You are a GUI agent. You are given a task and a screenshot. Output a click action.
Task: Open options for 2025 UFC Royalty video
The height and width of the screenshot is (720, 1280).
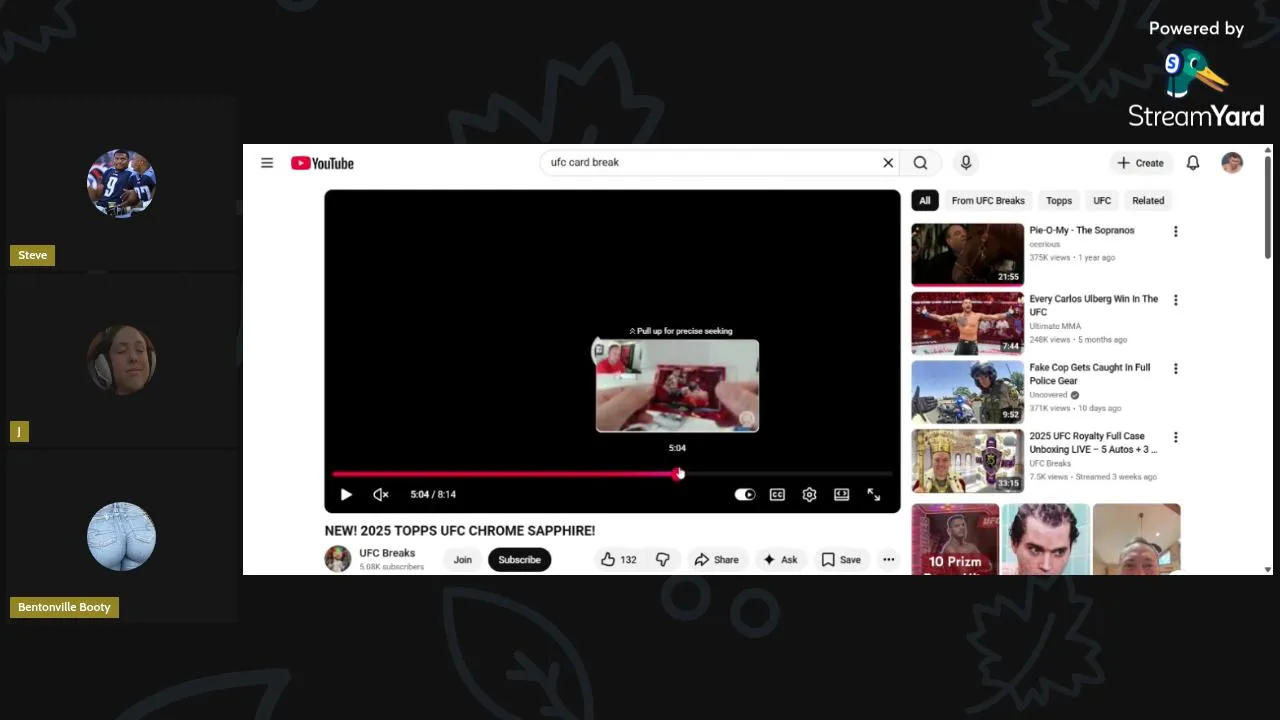(1175, 437)
